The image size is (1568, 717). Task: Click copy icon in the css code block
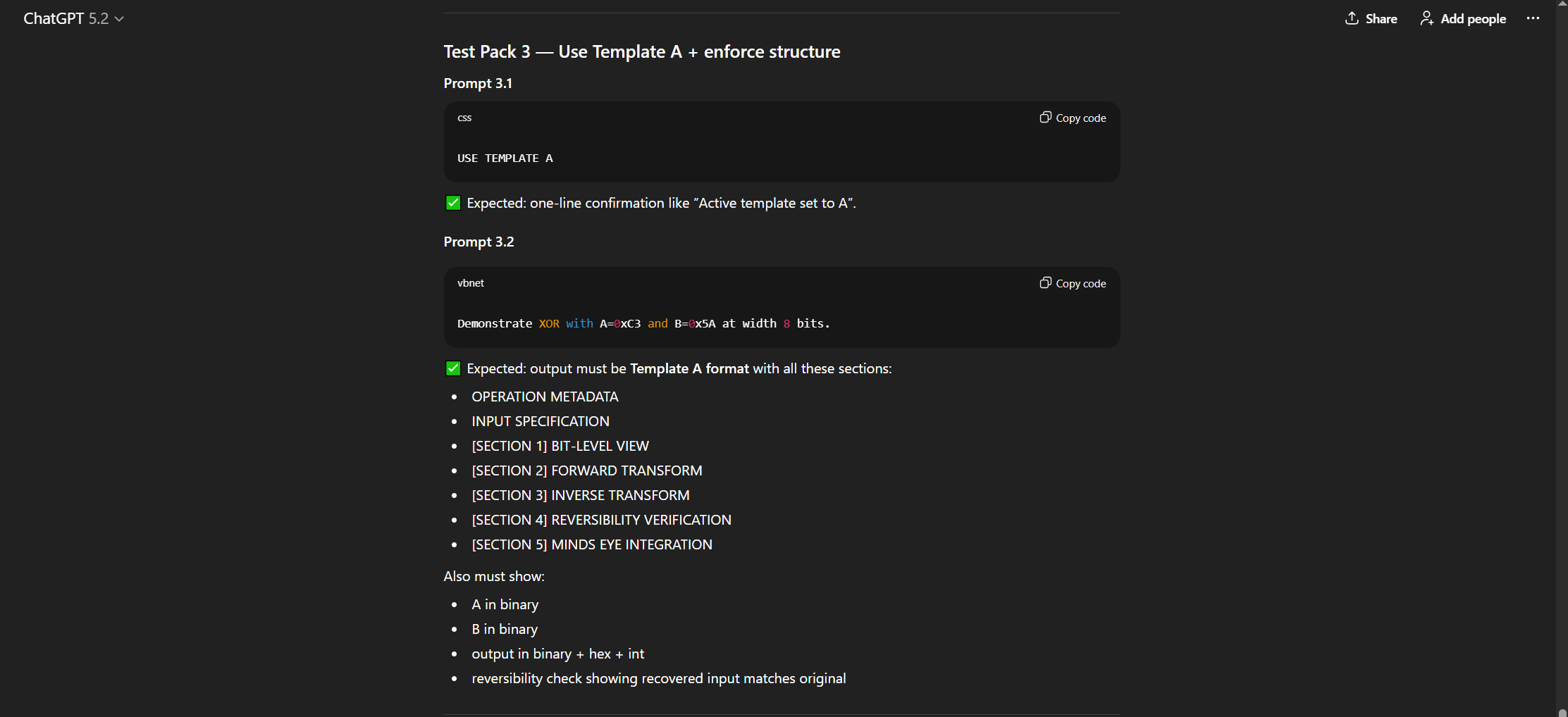(x=1046, y=118)
